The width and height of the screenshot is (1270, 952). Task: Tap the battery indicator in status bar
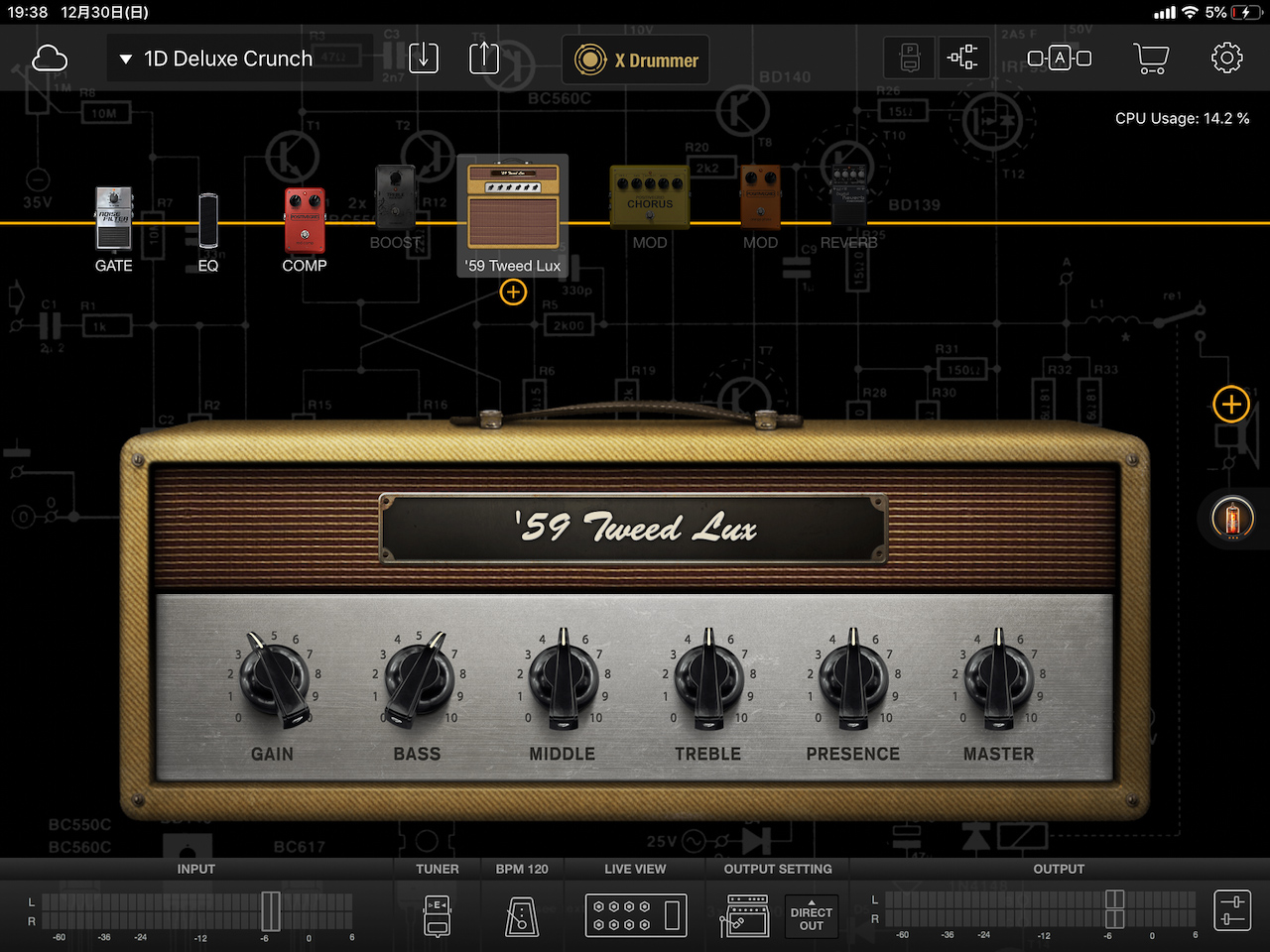click(1246, 12)
